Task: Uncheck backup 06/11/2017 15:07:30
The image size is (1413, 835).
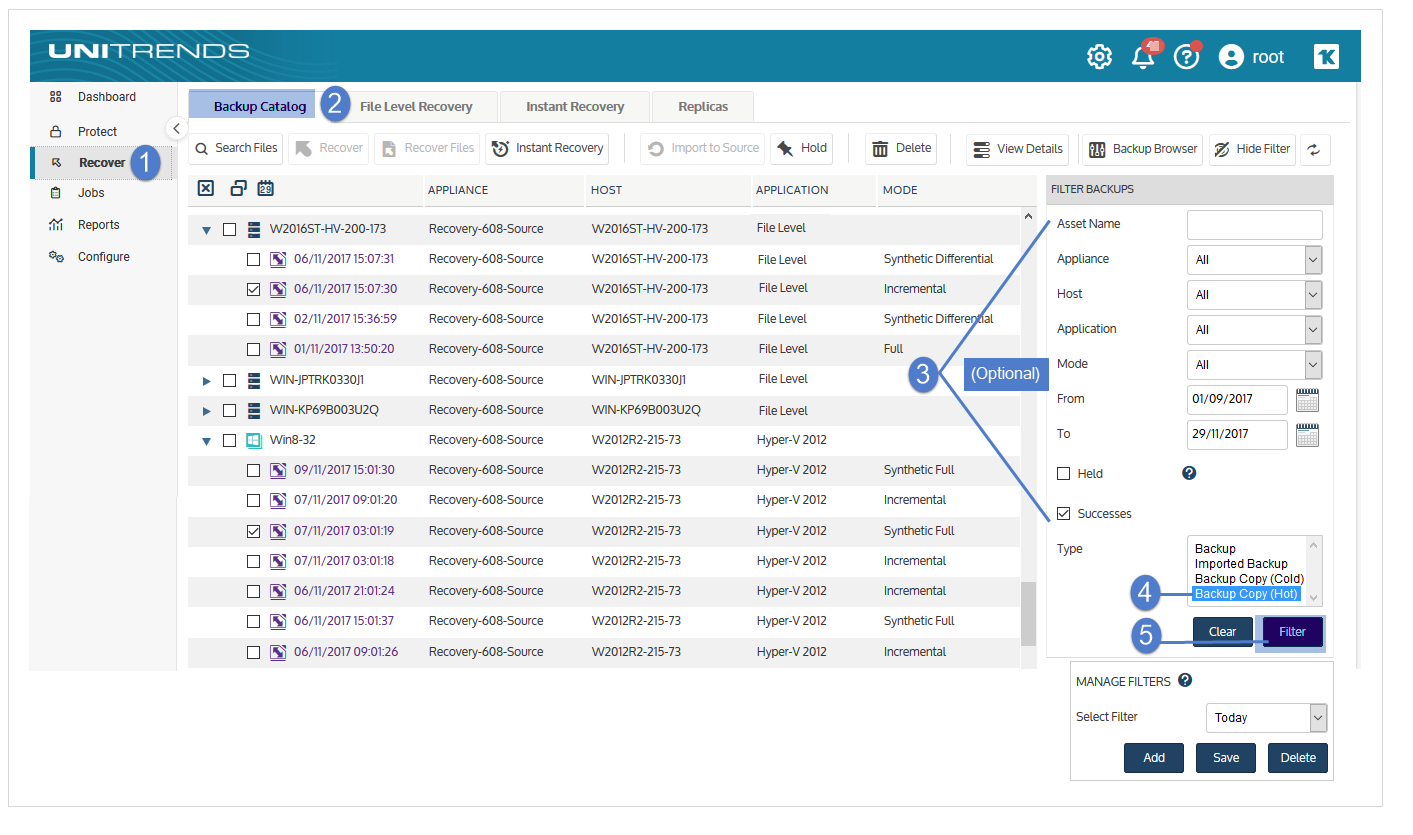Action: pyautogui.click(x=253, y=289)
